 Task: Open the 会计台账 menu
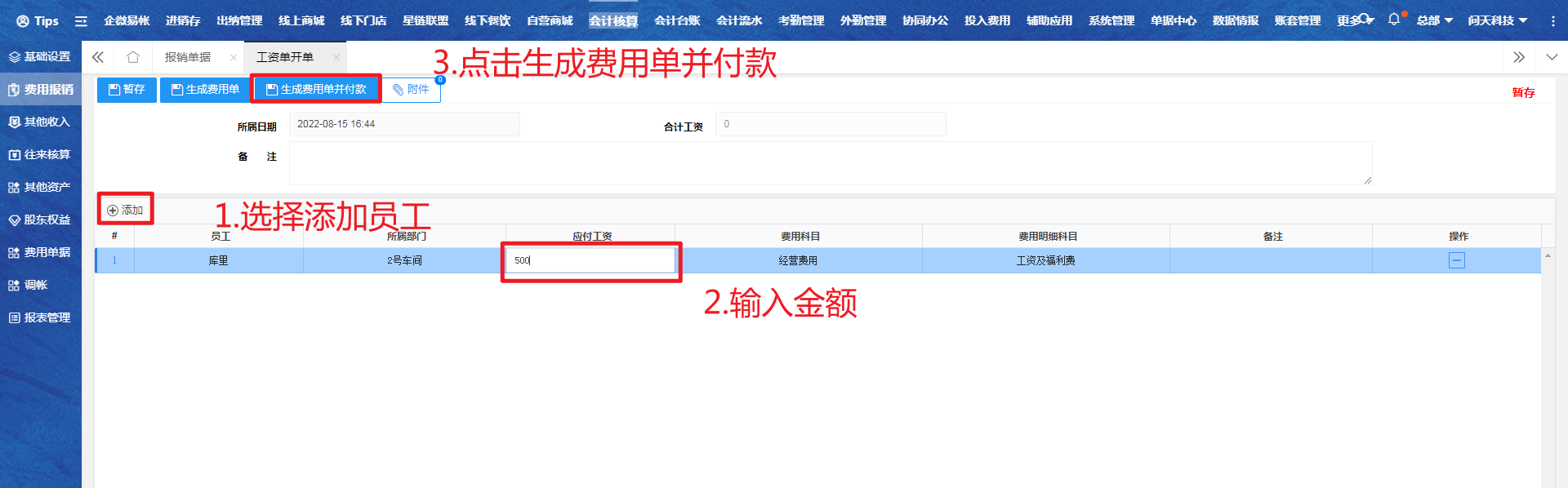(x=677, y=20)
